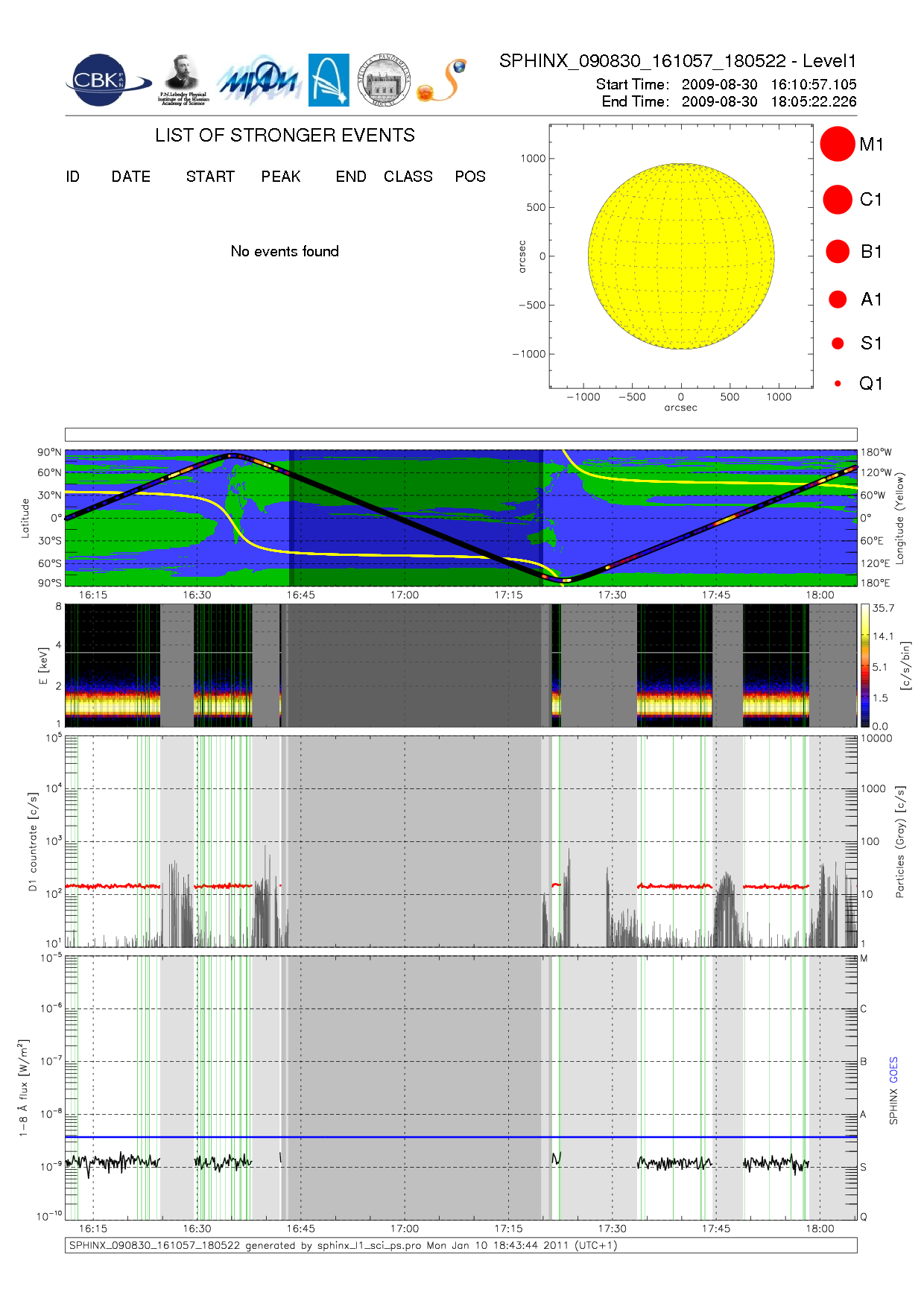The height and width of the screenshot is (1307, 924).
Task: Click the round Specula Panormitana observatory seal
Action: tap(384, 80)
